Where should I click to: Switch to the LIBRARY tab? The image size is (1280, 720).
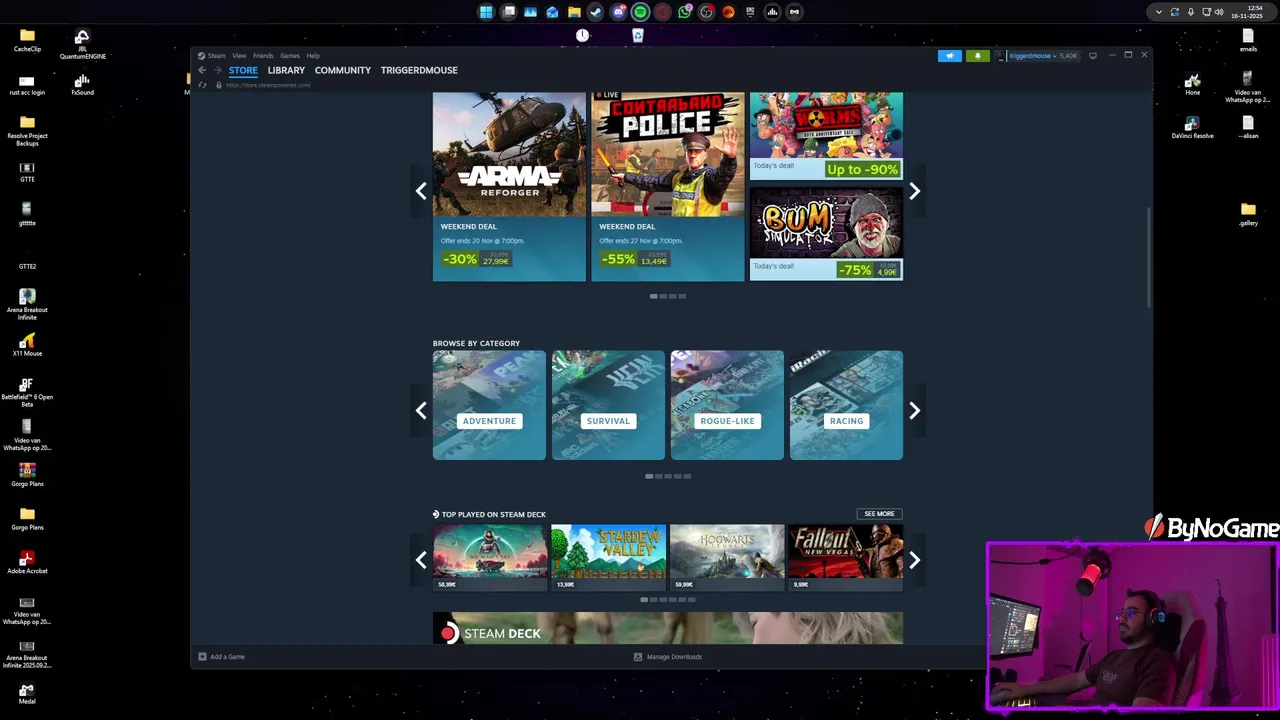point(286,70)
